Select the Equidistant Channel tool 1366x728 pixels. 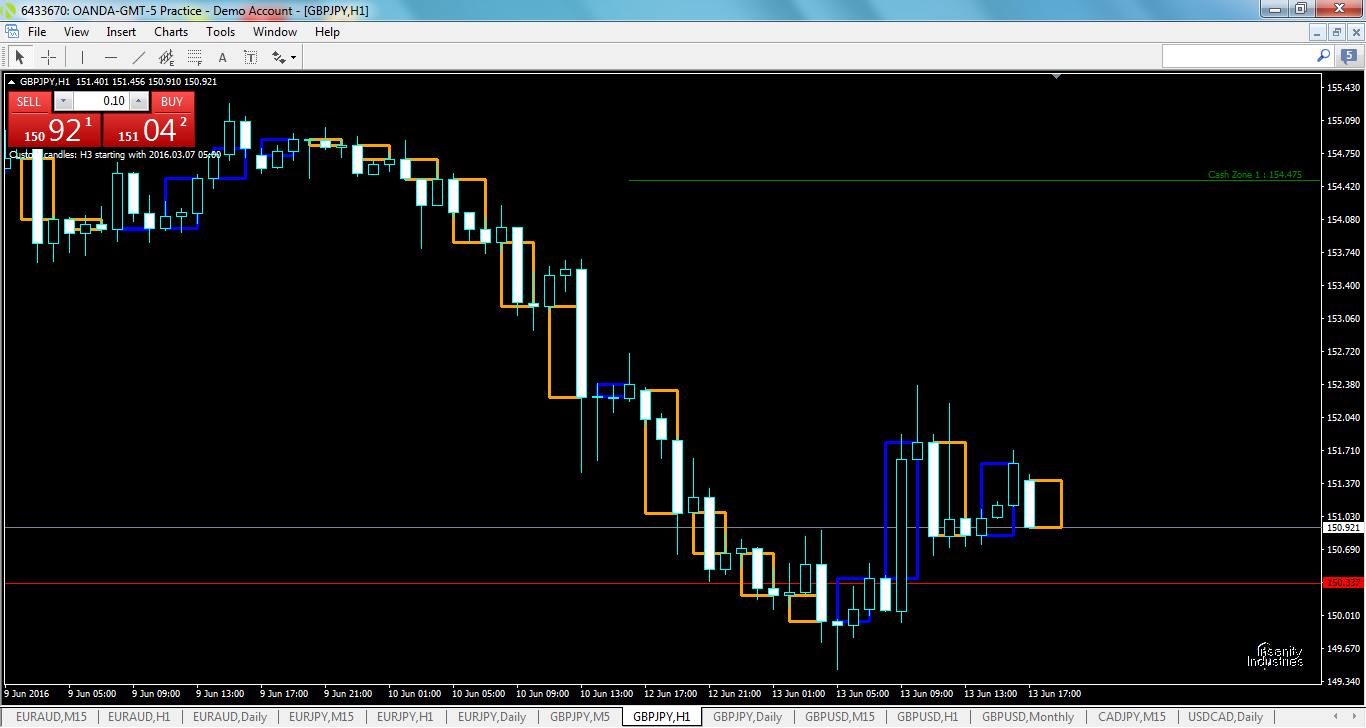(x=166, y=56)
